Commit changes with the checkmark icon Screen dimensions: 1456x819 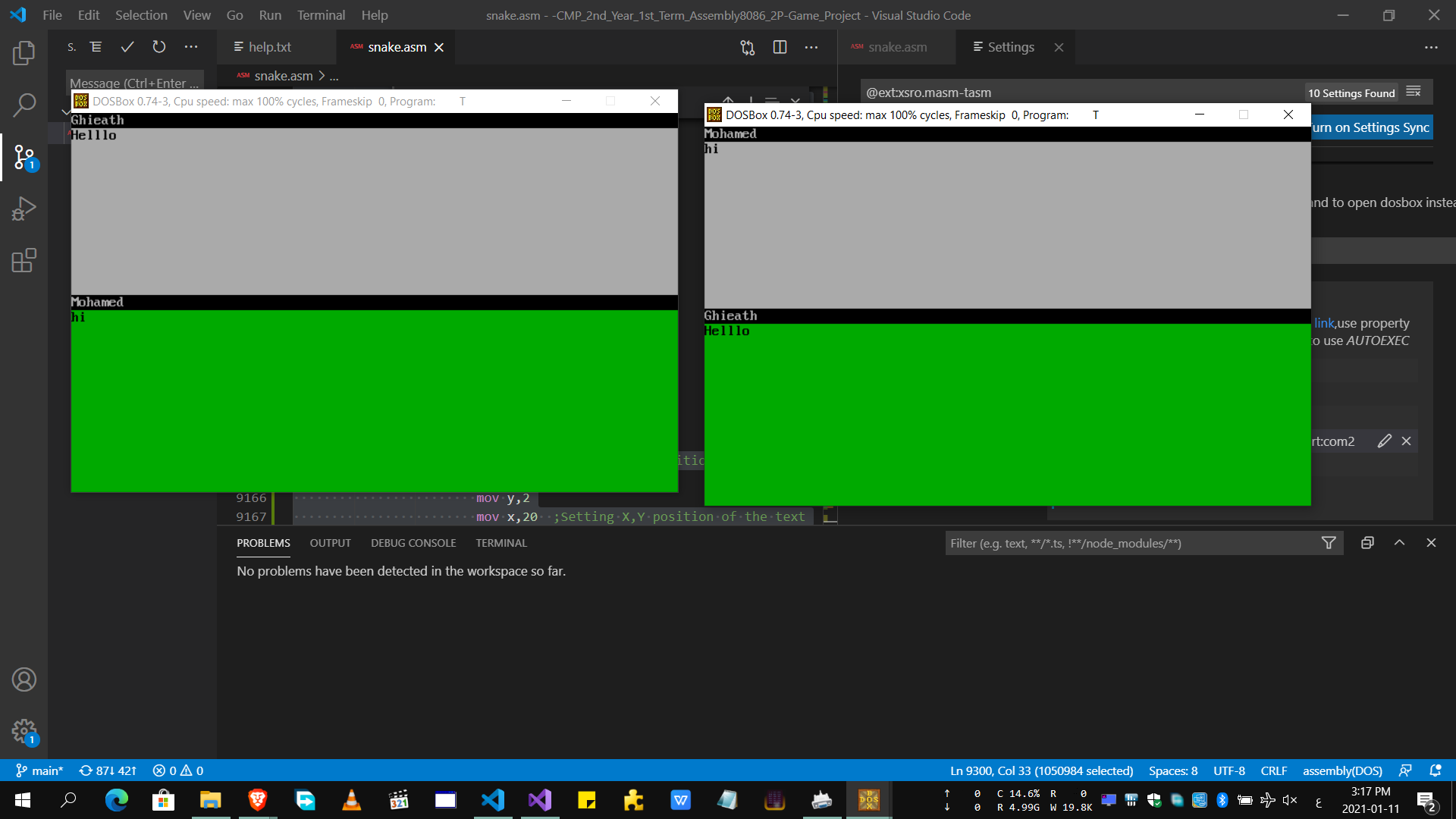pyautogui.click(x=127, y=47)
